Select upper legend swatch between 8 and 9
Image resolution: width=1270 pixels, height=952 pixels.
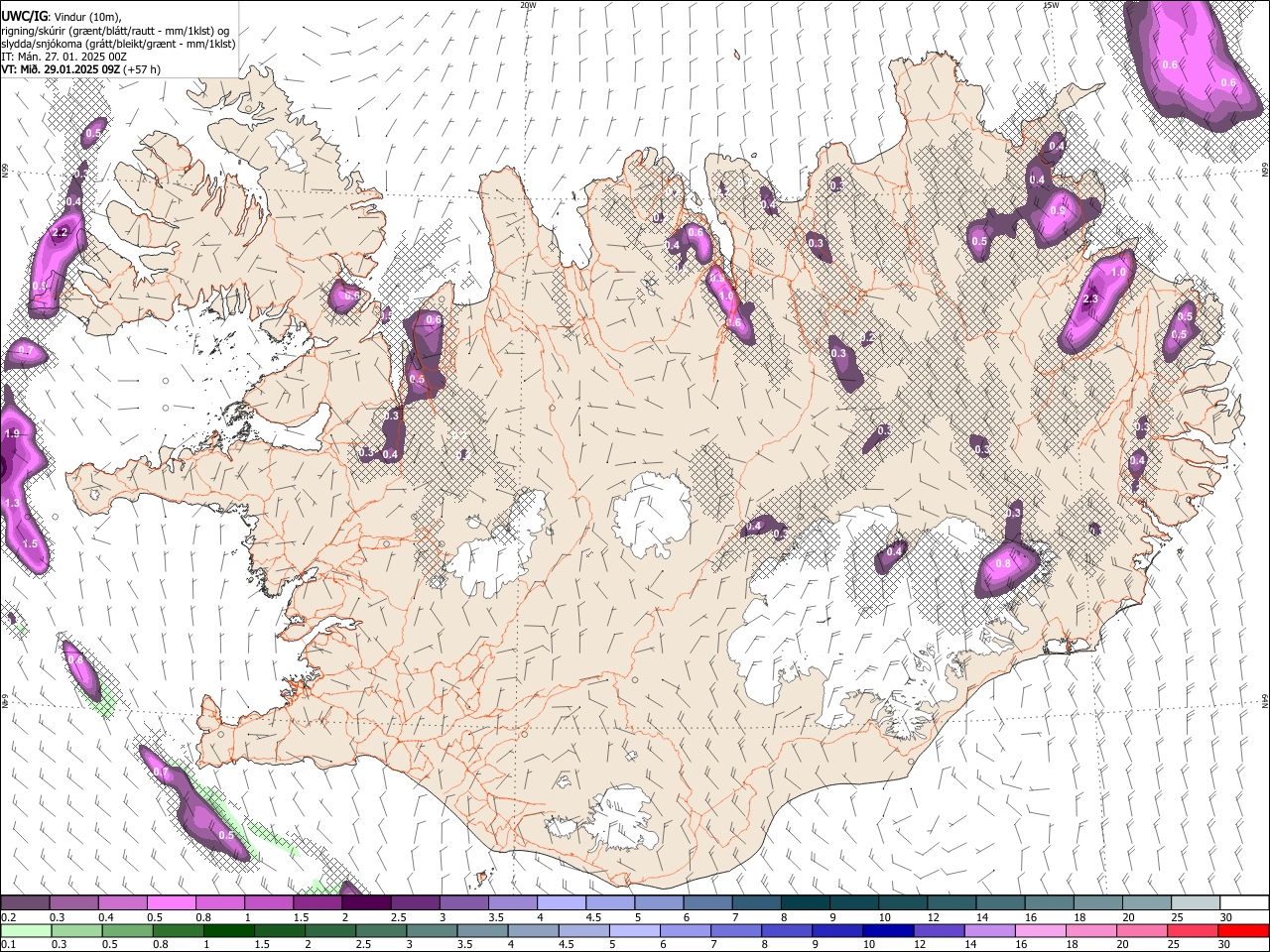coord(805,903)
